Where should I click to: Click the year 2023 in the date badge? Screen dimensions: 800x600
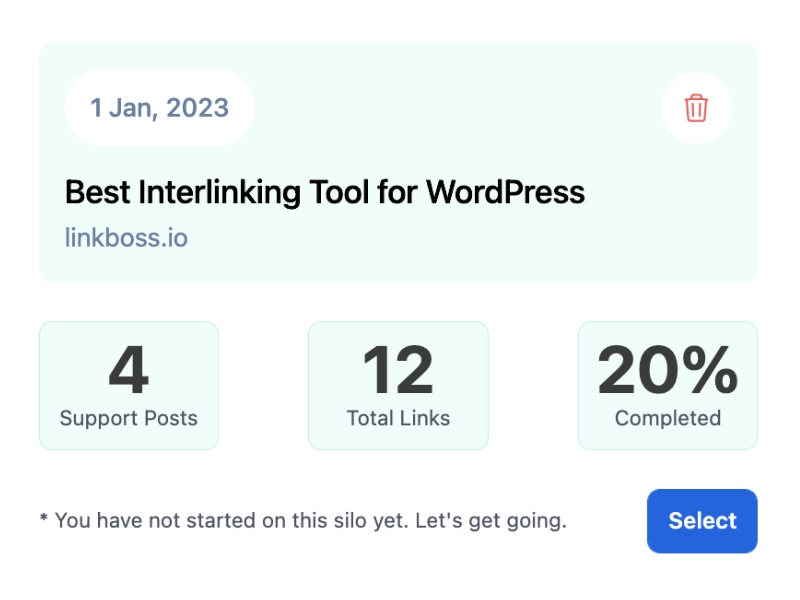click(197, 108)
